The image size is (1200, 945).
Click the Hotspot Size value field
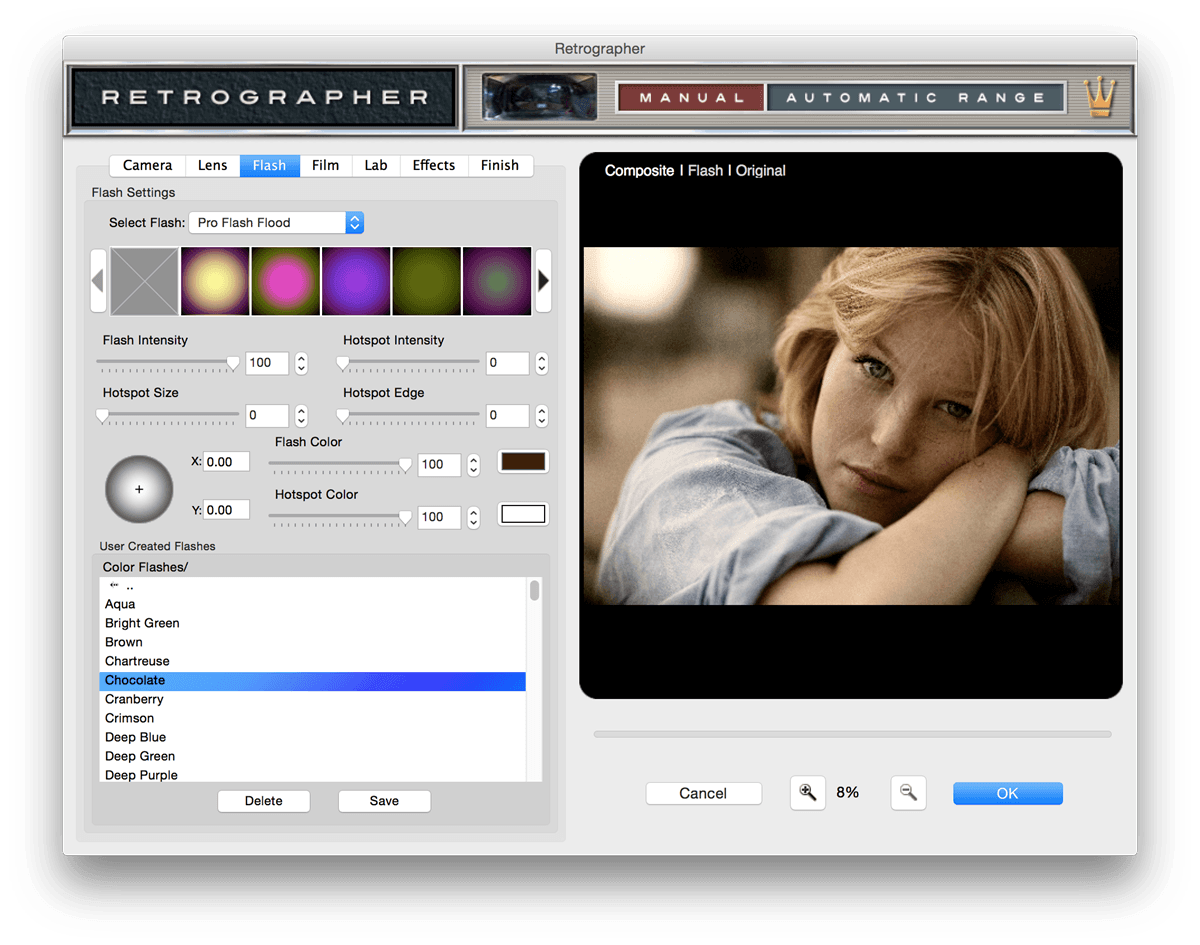[x=267, y=415]
